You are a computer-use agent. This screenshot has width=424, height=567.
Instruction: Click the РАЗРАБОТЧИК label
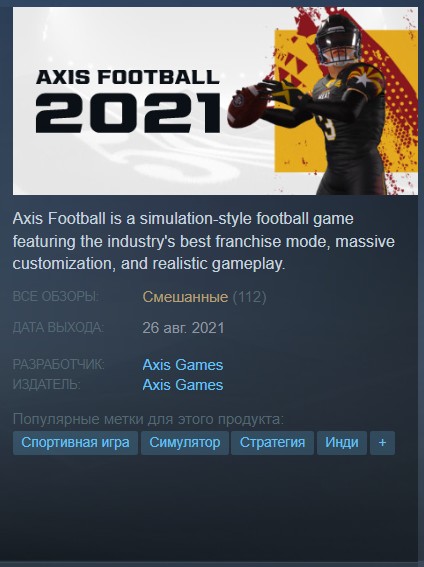click(59, 364)
